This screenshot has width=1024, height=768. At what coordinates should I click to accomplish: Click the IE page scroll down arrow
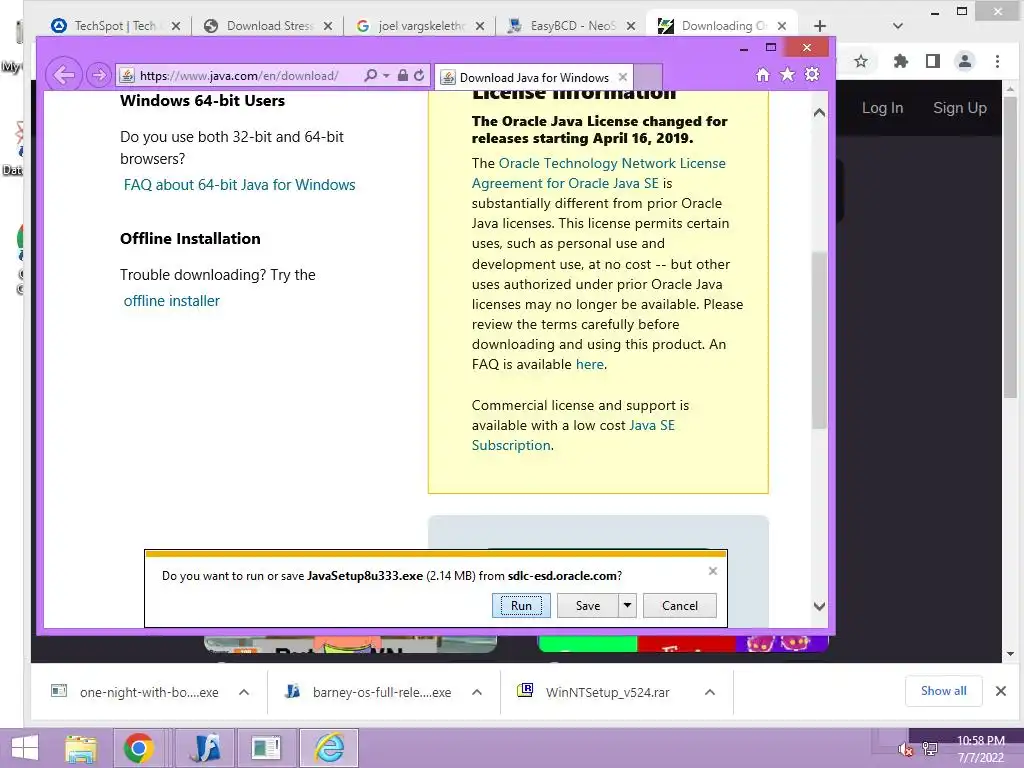click(819, 606)
